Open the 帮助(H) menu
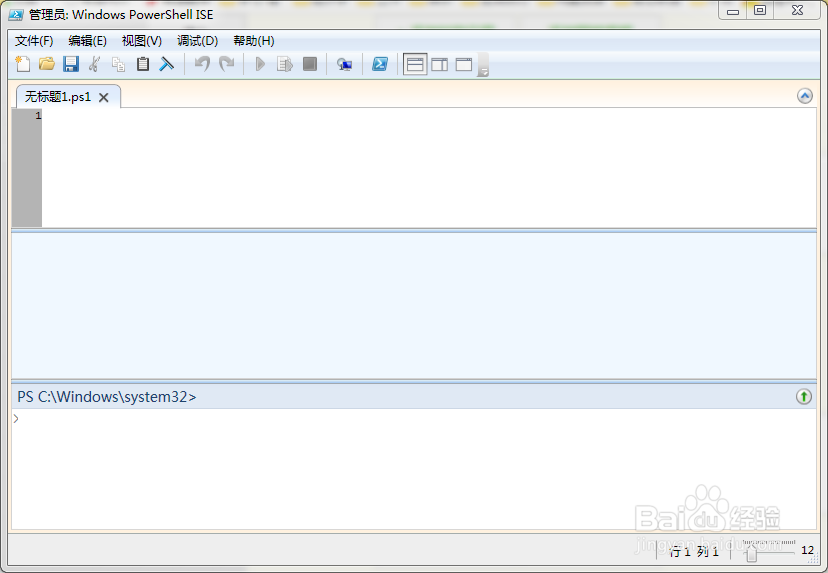828x573 pixels. tap(254, 41)
